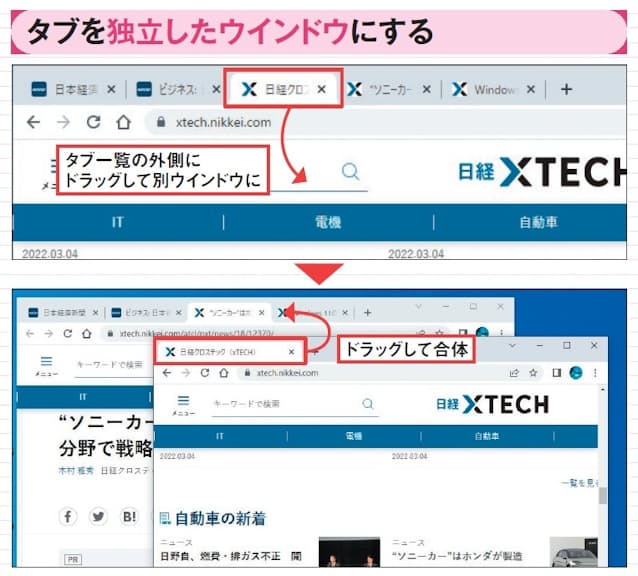
Task: Click the home icon in the front window
Action: click(224, 373)
